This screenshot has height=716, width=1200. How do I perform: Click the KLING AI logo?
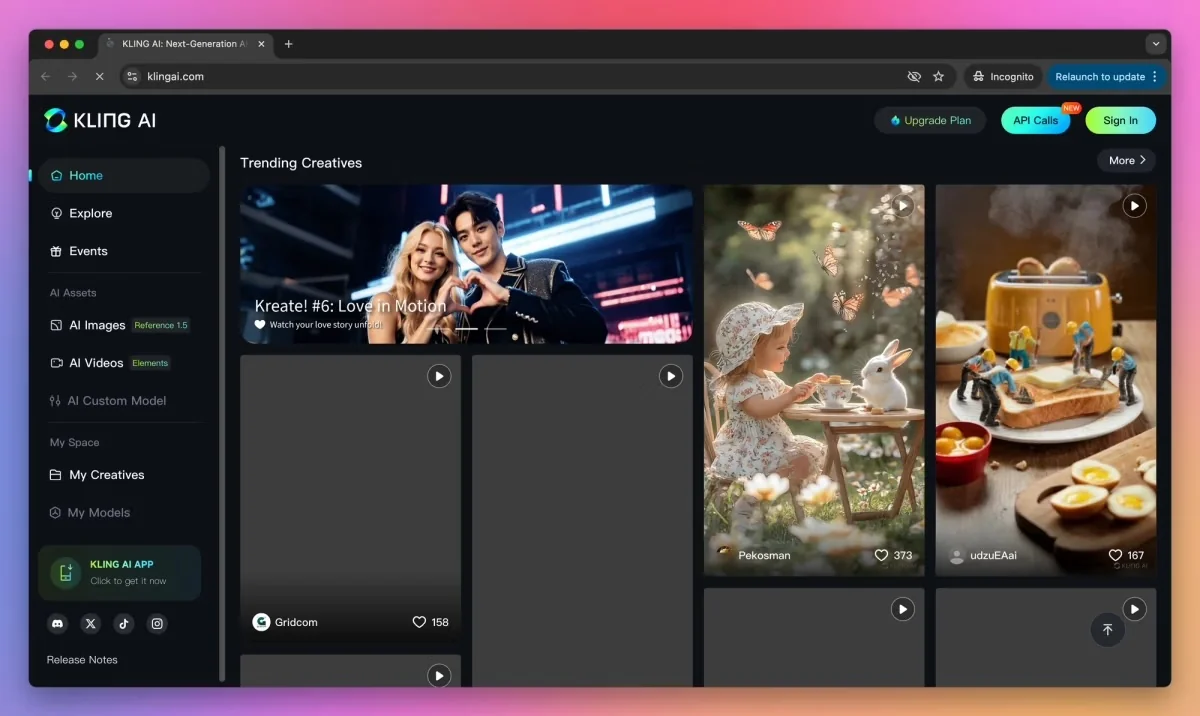tap(100, 120)
